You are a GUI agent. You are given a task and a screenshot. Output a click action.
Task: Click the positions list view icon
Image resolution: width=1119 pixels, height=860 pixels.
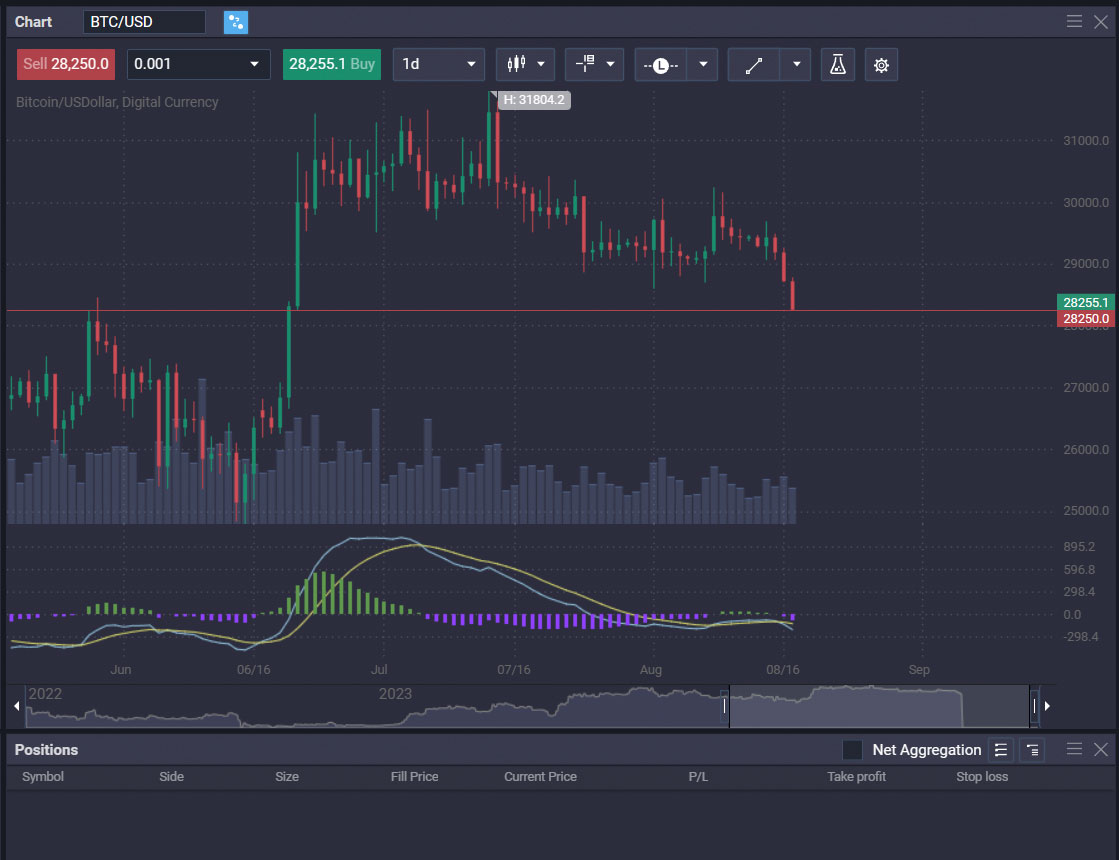[x=1001, y=750]
